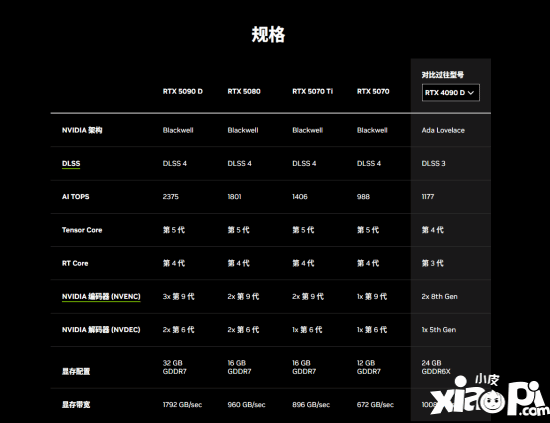Screen dimensions: 550x423
Task: Click the dropdown chevron arrow icon
Action: (x=471, y=93)
